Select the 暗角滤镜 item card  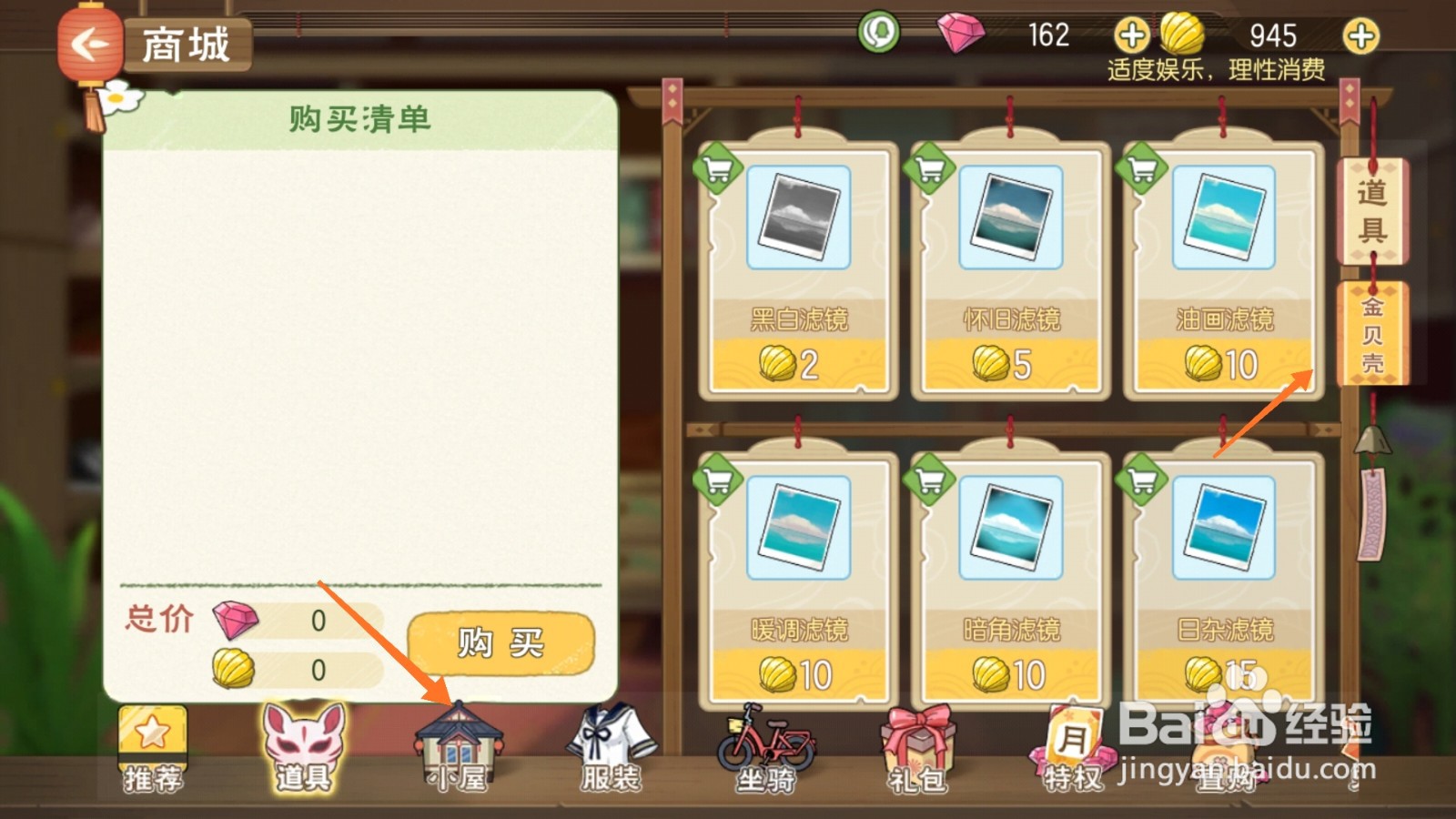click(1010, 581)
